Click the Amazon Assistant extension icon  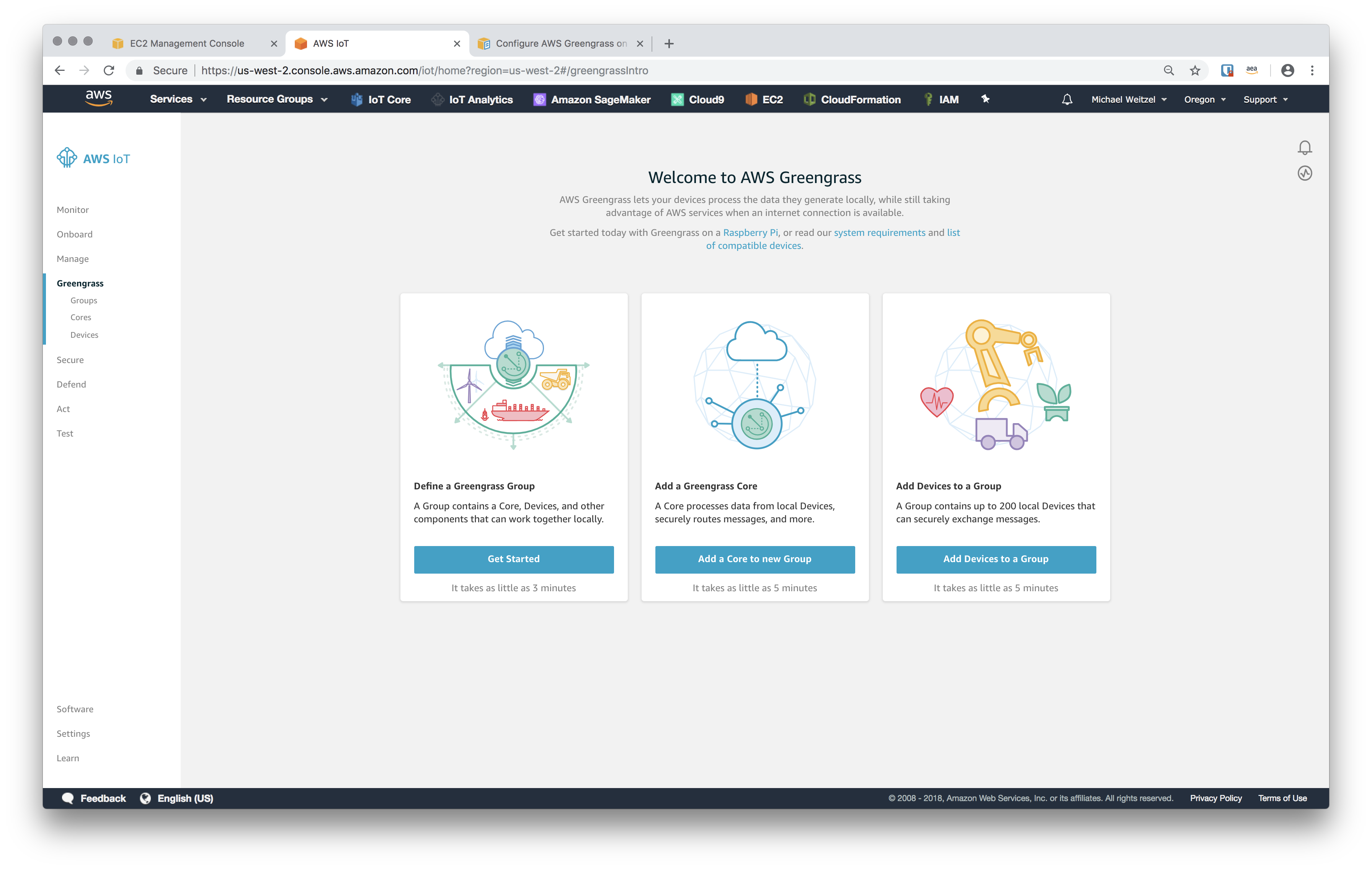click(x=1252, y=70)
